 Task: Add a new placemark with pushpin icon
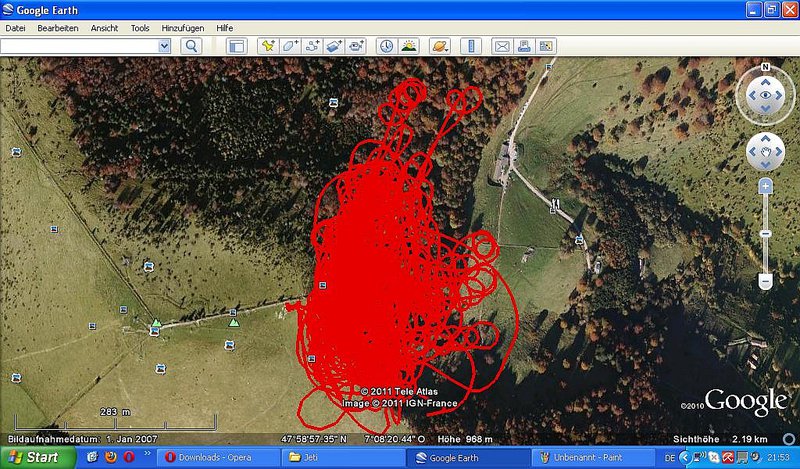[x=267, y=46]
